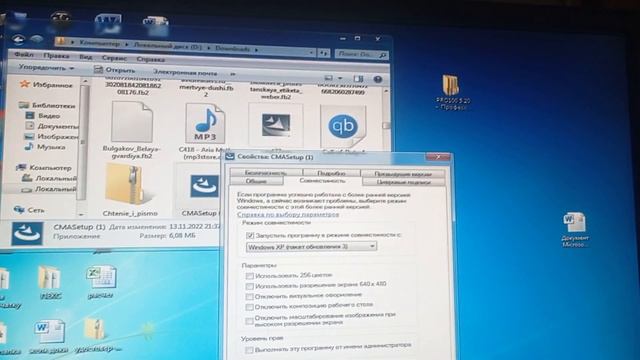640x360 pixels.
Task: Select the MP3 audio file icon
Action: coord(205,123)
